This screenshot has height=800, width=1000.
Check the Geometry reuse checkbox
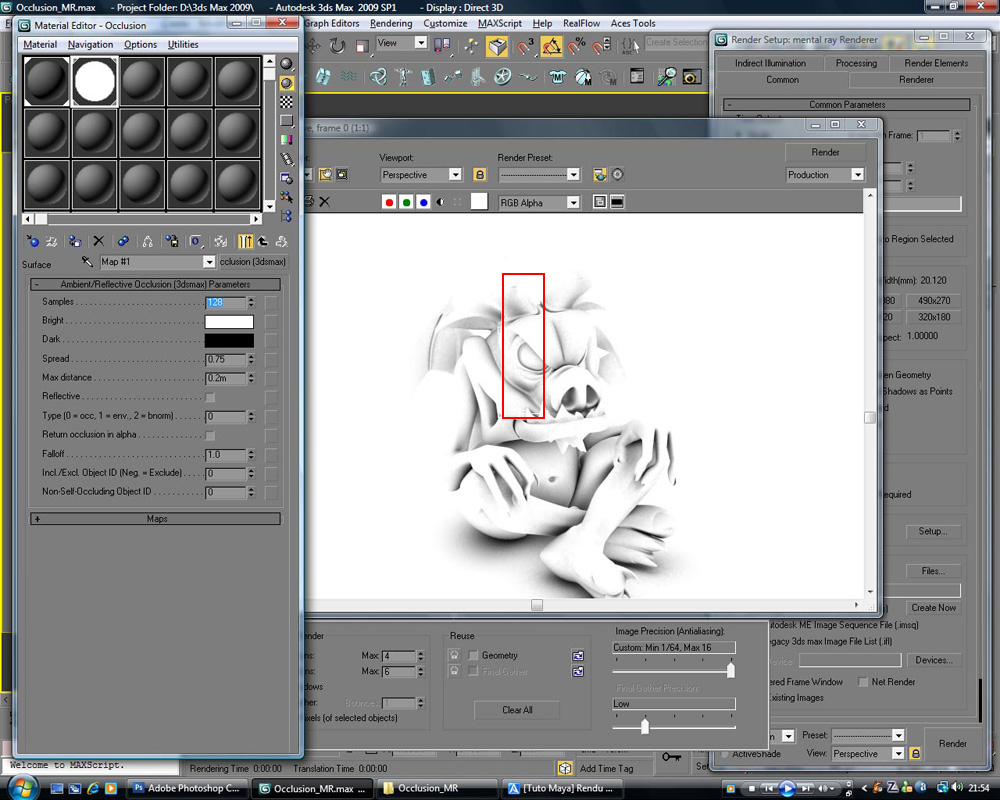[x=474, y=655]
